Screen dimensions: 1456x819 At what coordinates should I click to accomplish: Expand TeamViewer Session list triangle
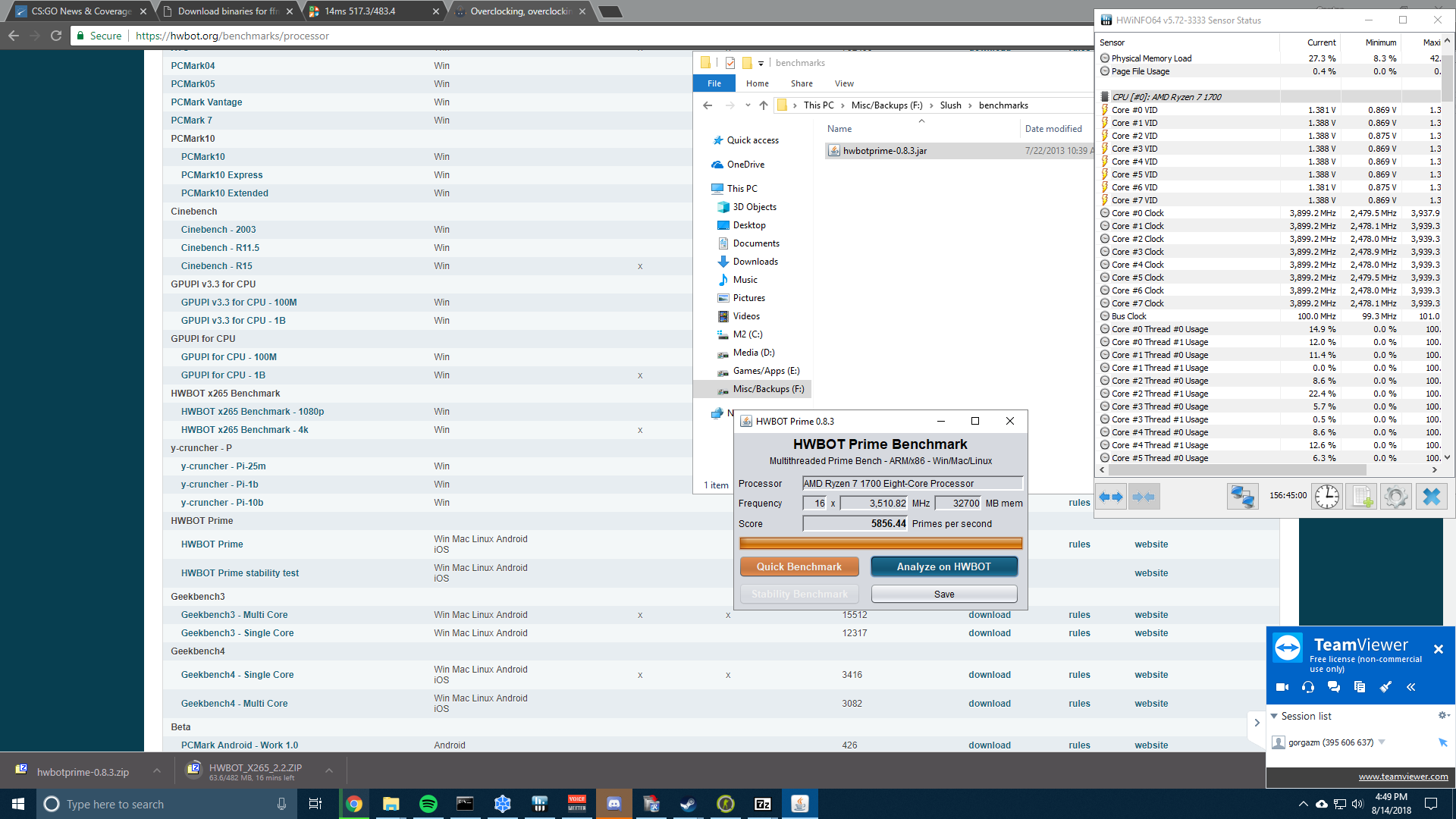(1275, 716)
